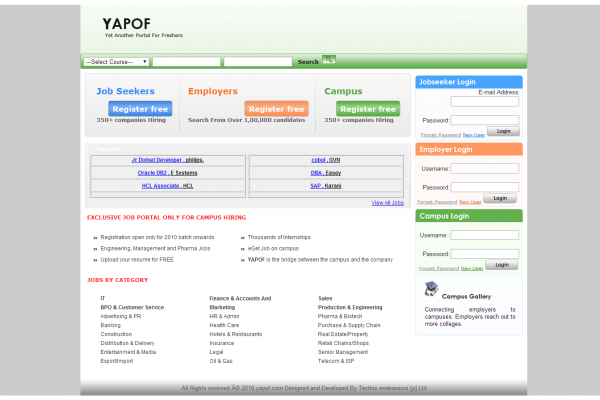Click the Jobseeker Login password field

(484, 120)
